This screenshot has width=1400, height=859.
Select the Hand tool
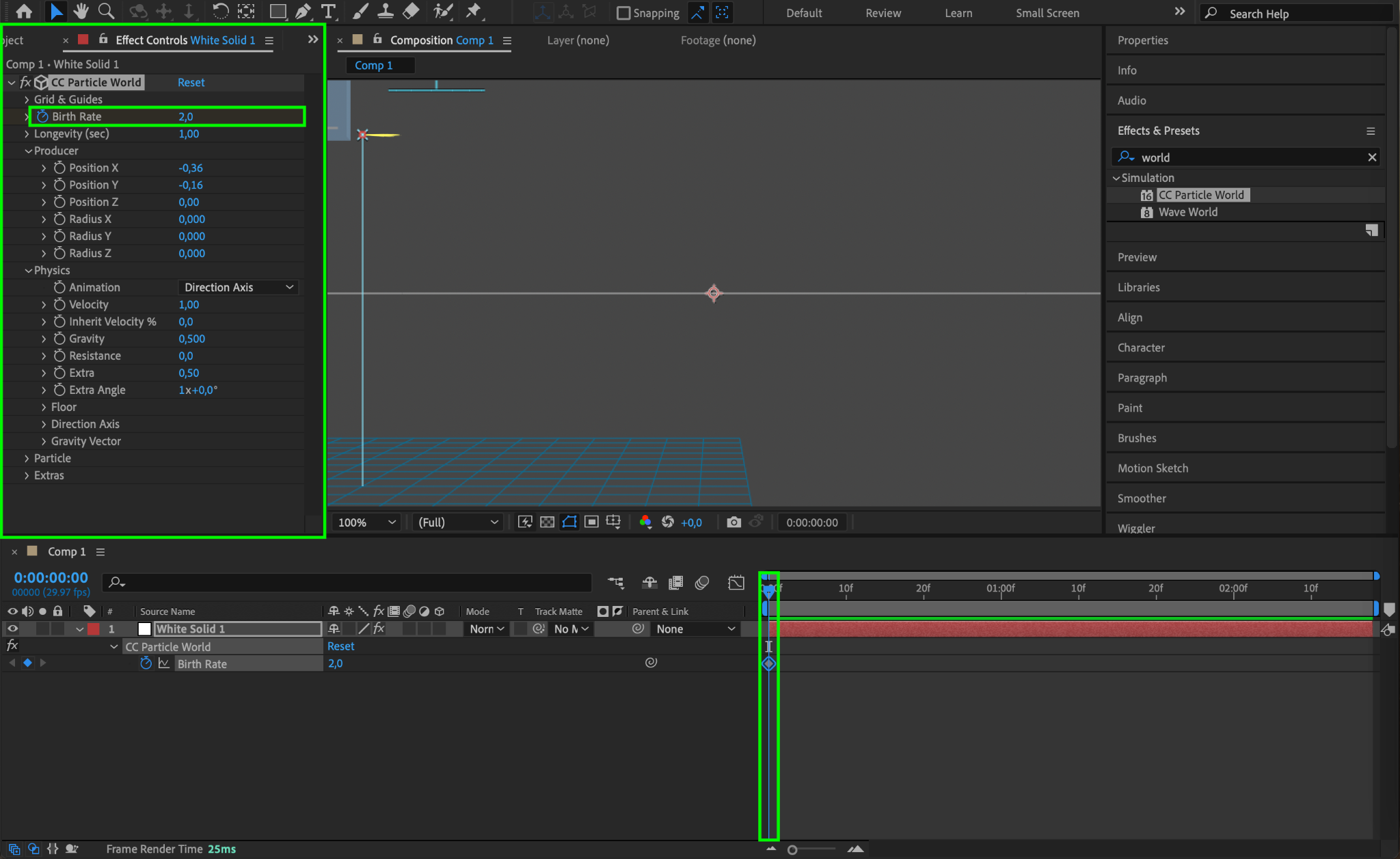click(81, 11)
